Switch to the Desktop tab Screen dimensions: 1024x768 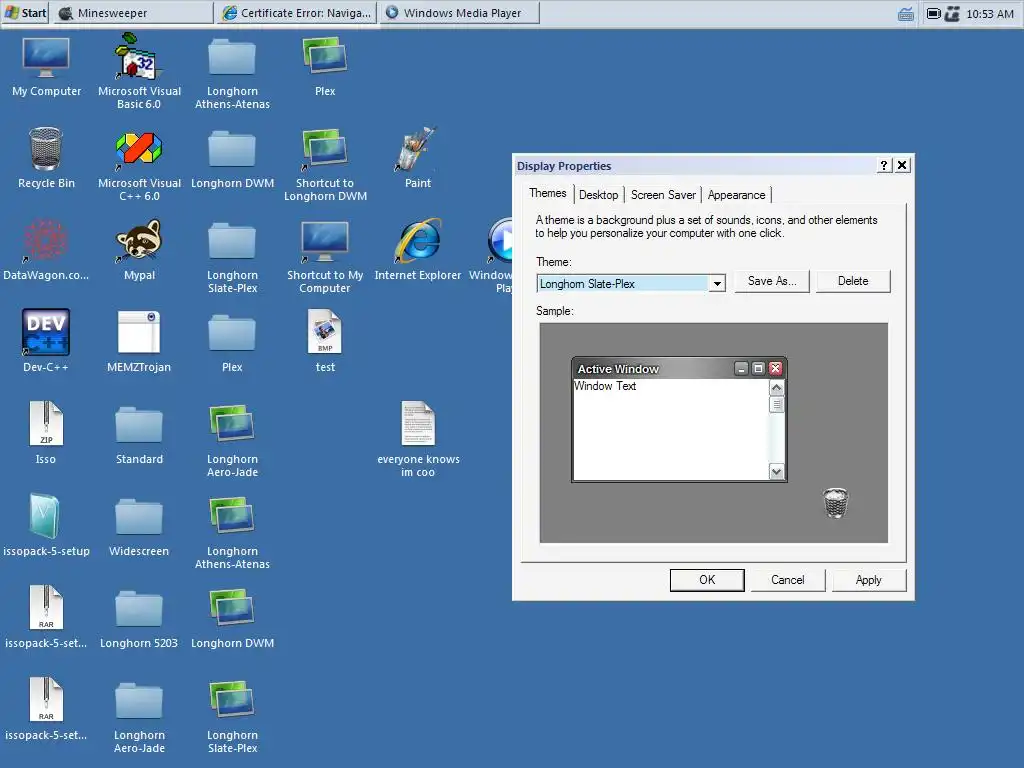(x=598, y=195)
